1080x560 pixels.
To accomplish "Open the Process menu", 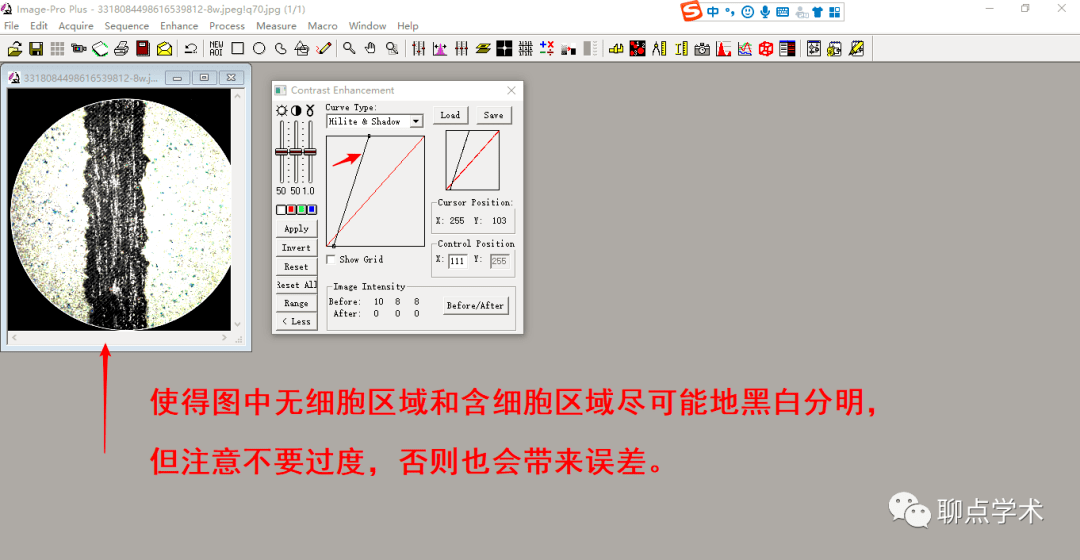I will pos(227,25).
